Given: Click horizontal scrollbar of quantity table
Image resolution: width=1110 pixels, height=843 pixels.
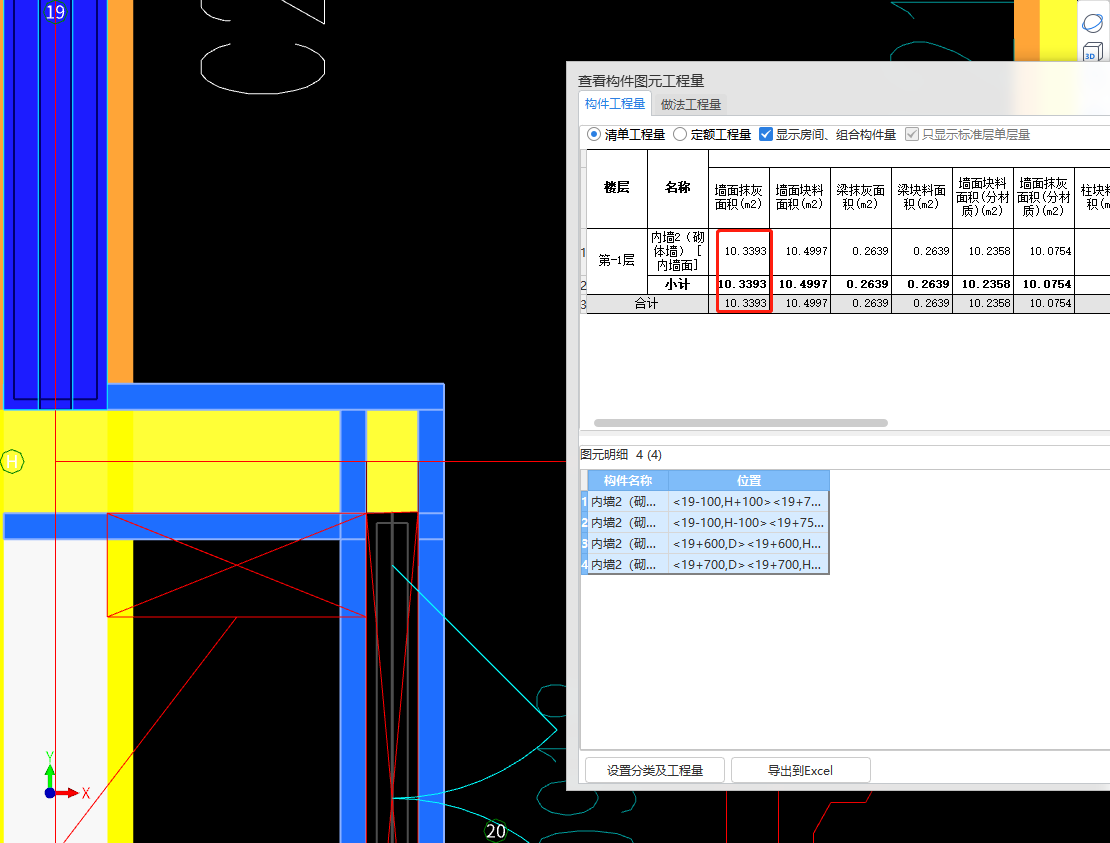Looking at the screenshot, I should point(740,423).
